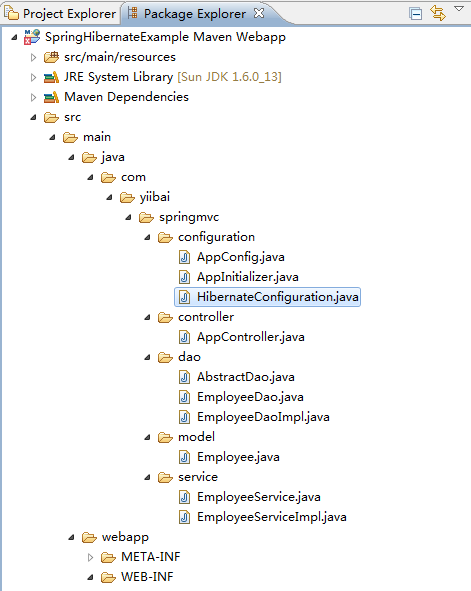Expand the META-INF folder
471x591 pixels.
[90, 557]
